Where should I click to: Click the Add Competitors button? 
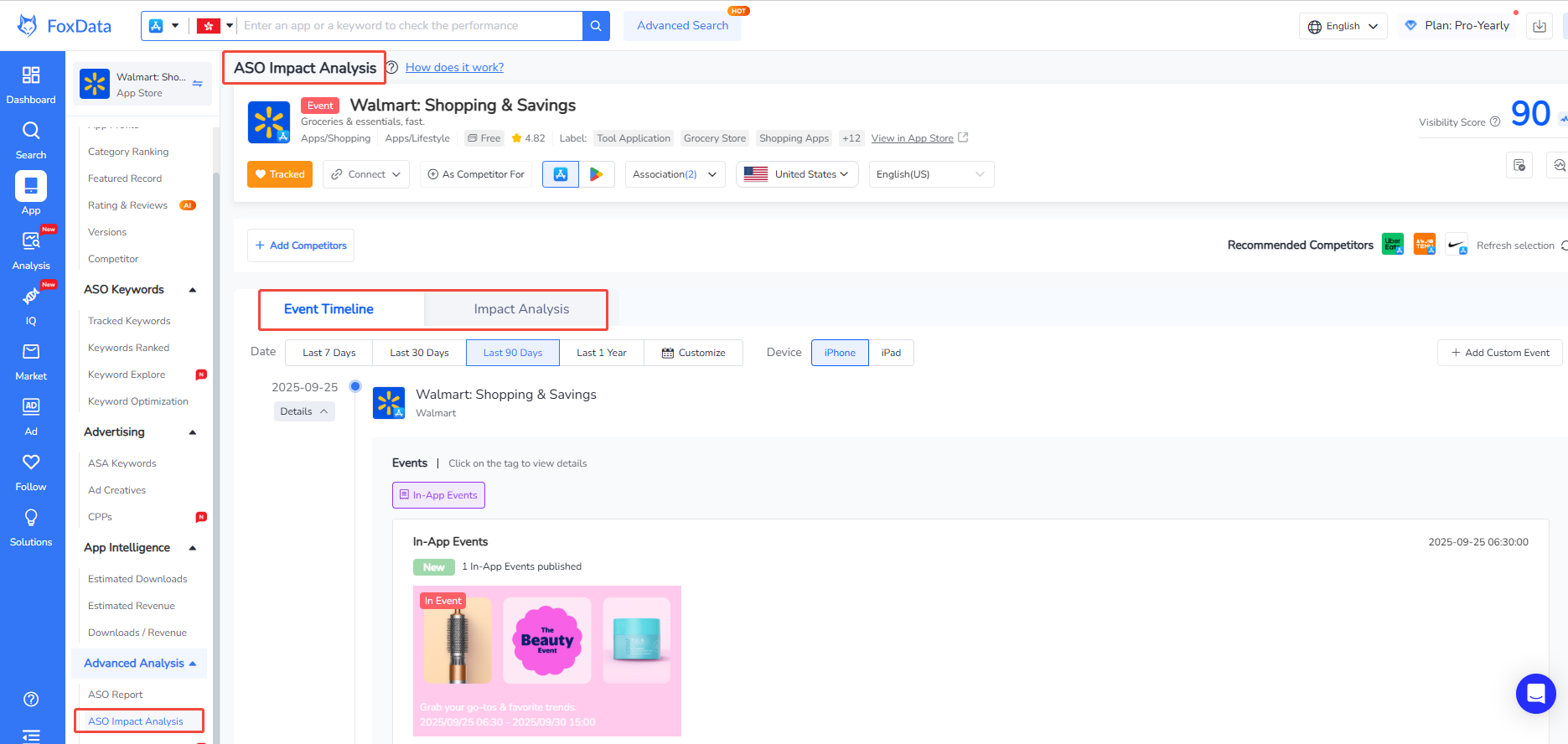[x=301, y=245]
